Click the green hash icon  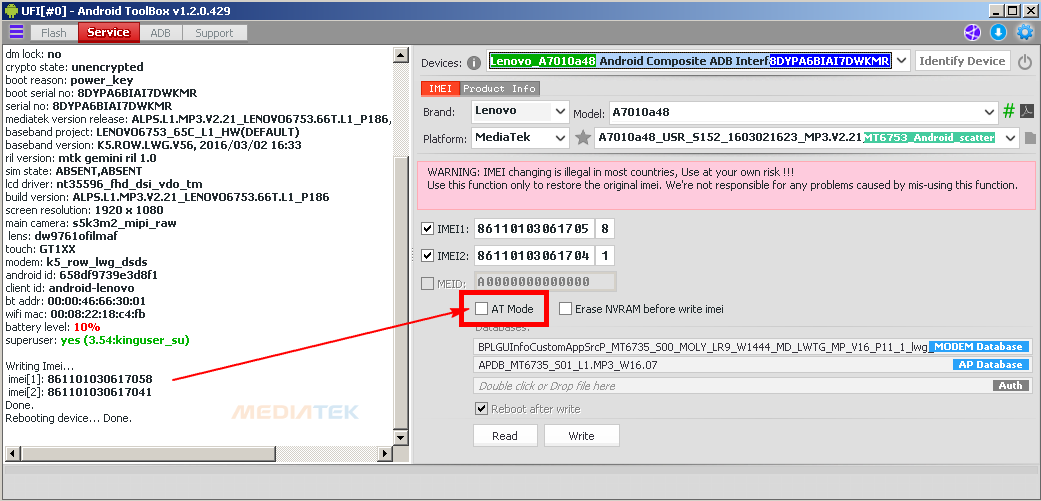click(1008, 111)
